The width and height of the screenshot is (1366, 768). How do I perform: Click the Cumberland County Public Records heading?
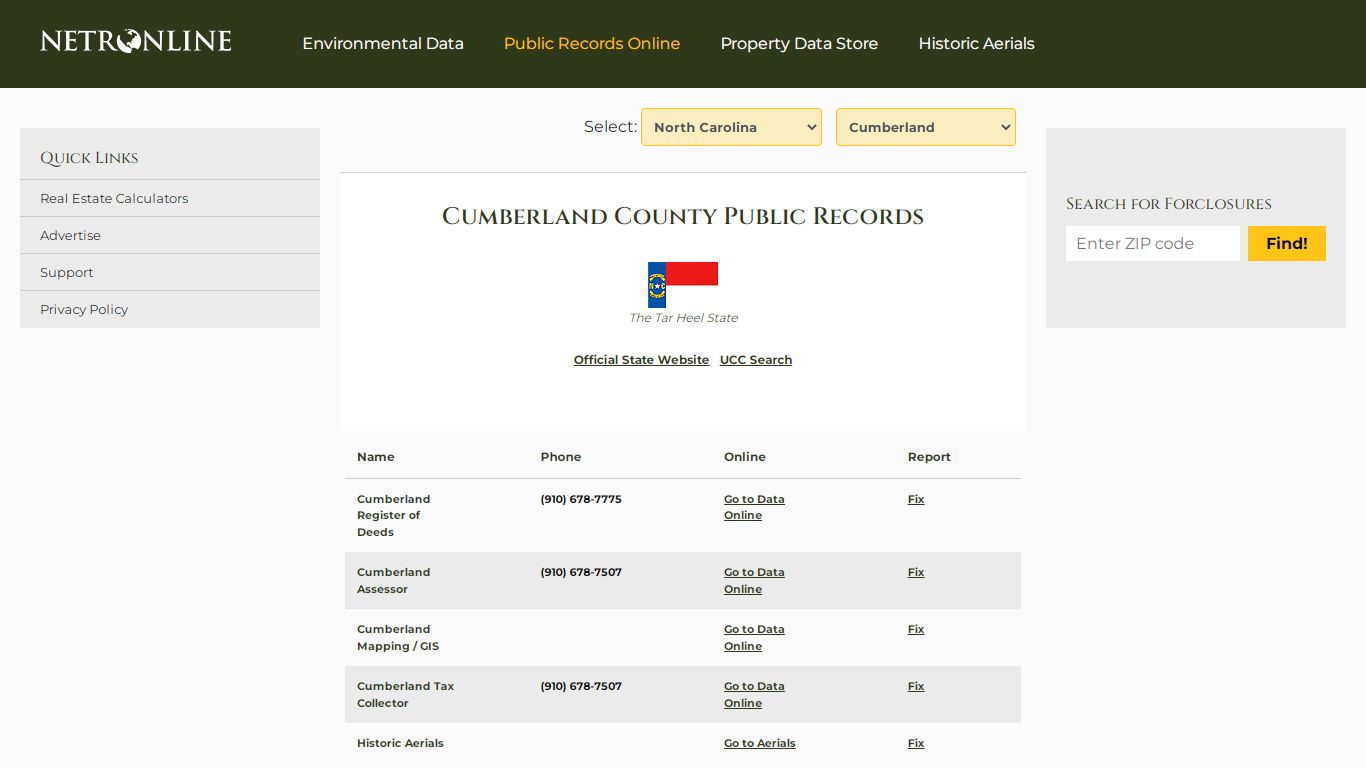[683, 216]
